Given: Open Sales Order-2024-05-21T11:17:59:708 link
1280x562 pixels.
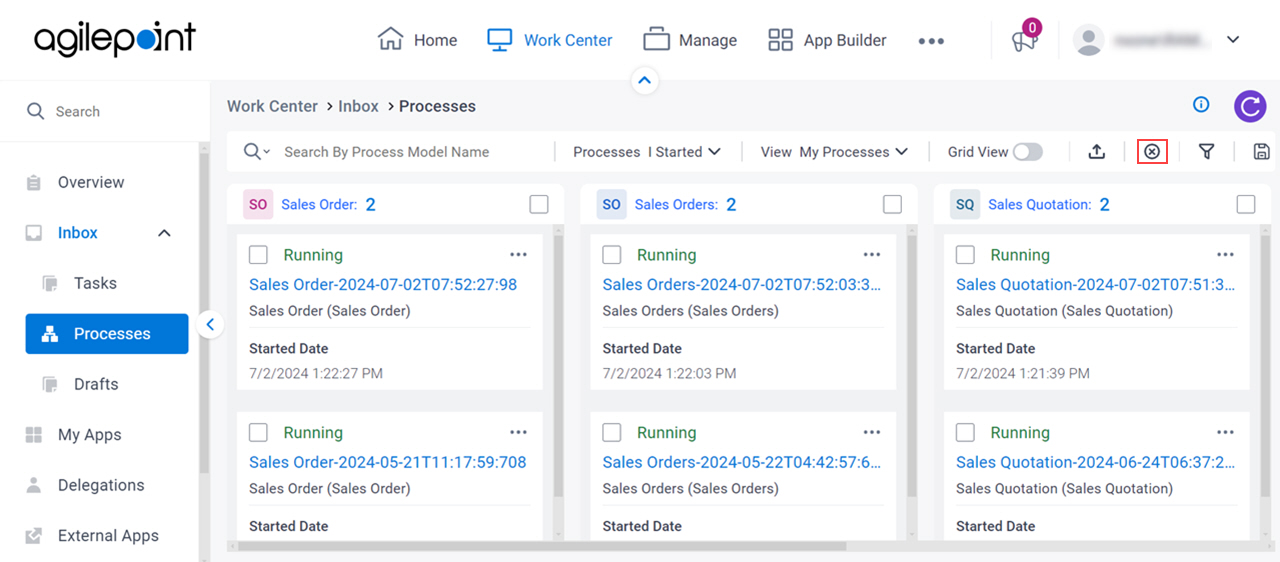Looking at the screenshot, I should click(x=388, y=463).
